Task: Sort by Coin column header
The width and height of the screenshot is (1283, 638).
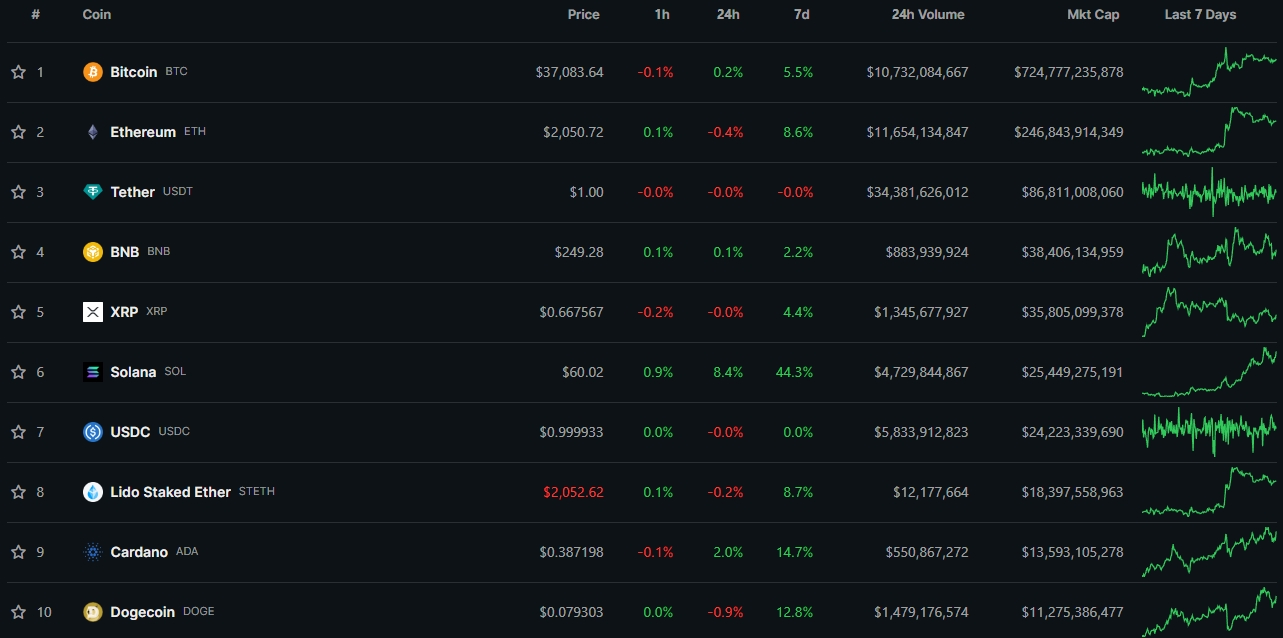Action: click(x=97, y=14)
